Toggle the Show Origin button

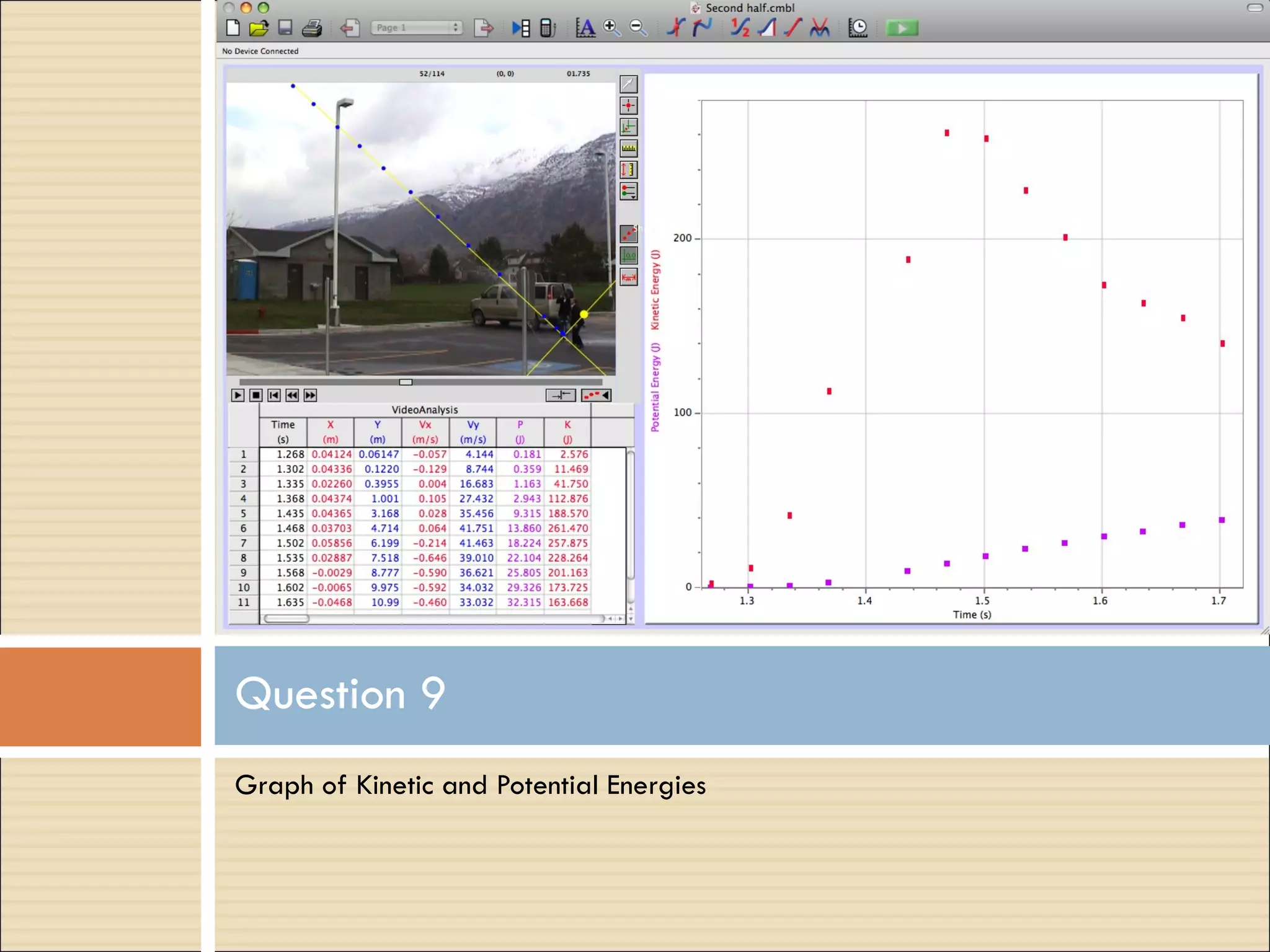[x=628, y=255]
